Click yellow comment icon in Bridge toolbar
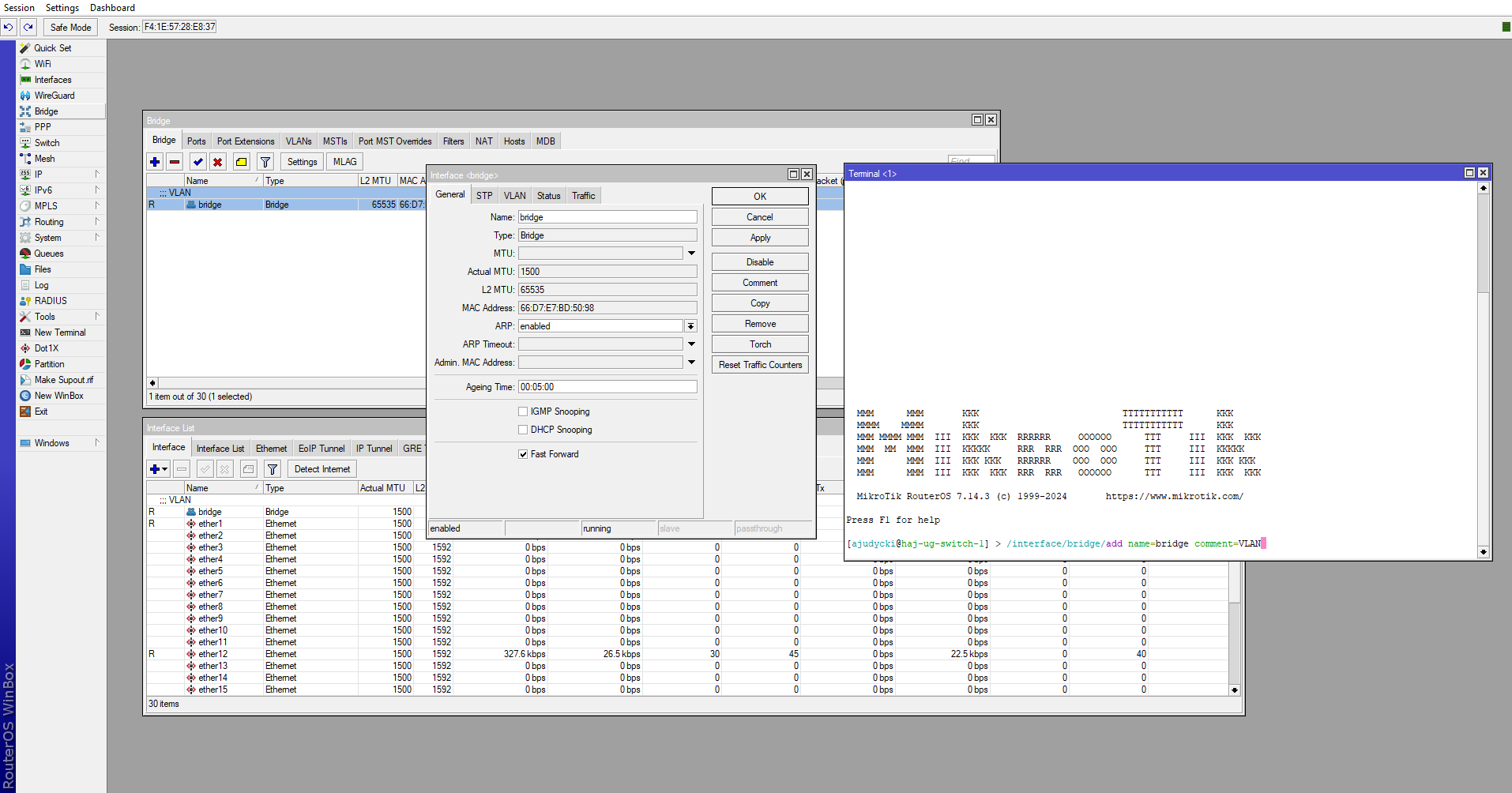The width and height of the screenshot is (1512, 793). pos(242,162)
